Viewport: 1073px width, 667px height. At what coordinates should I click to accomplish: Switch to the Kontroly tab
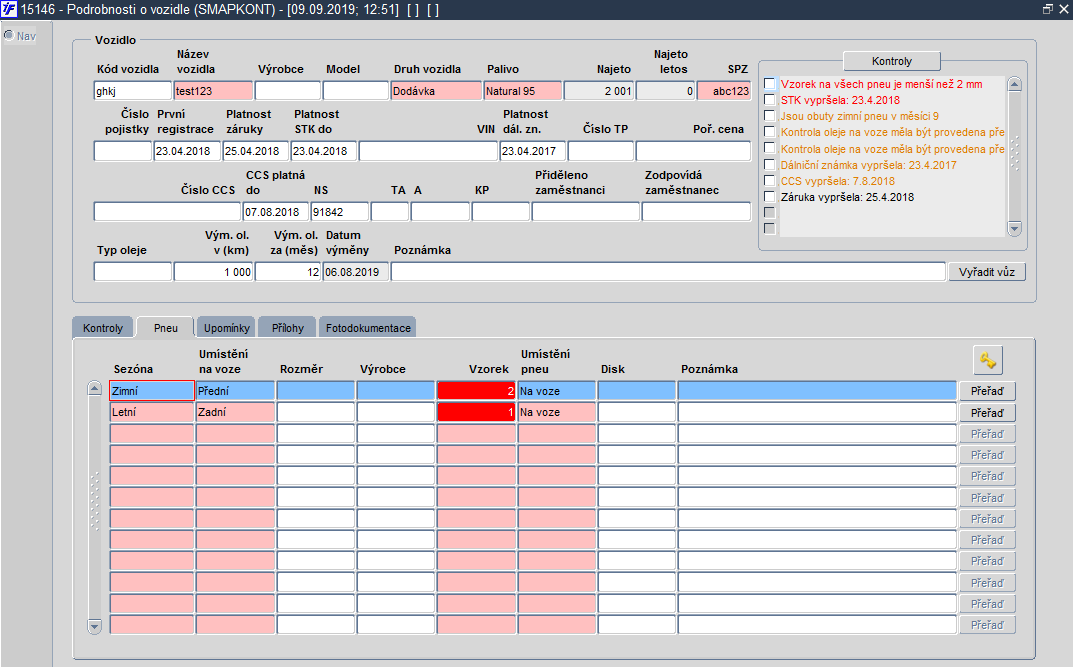[x=103, y=328]
